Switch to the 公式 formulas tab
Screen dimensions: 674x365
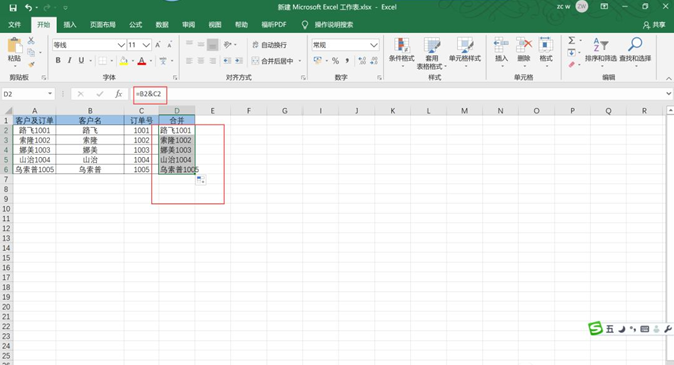(x=135, y=25)
